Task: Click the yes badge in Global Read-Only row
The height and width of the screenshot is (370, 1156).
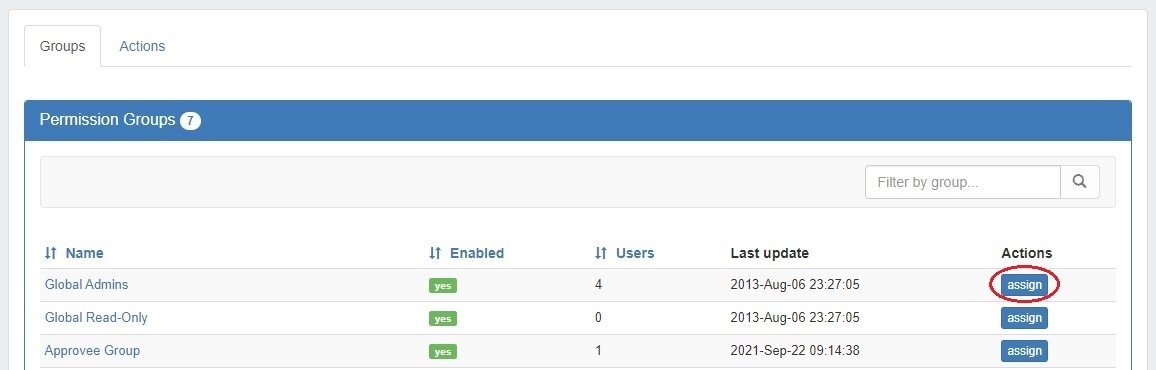Action: coord(442,319)
